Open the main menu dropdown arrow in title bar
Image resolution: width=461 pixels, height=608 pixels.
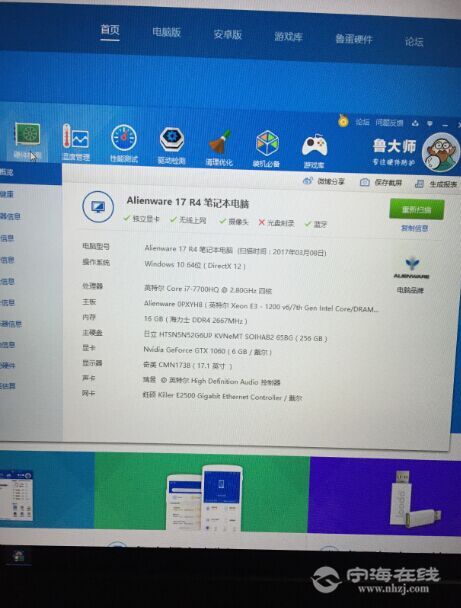pos(430,124)
